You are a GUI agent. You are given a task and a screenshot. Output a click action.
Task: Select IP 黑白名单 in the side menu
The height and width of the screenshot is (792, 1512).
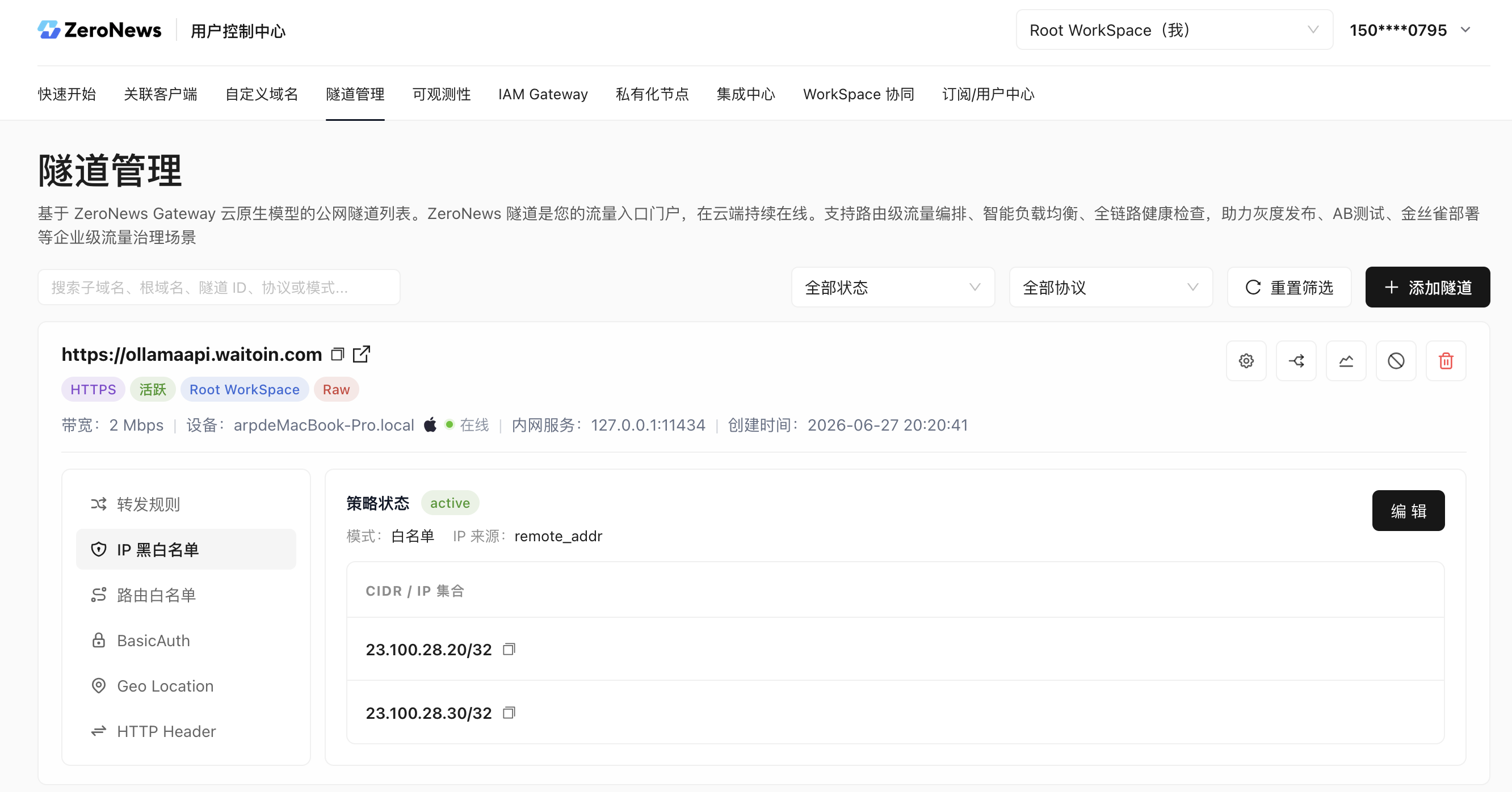pos(186,549)
